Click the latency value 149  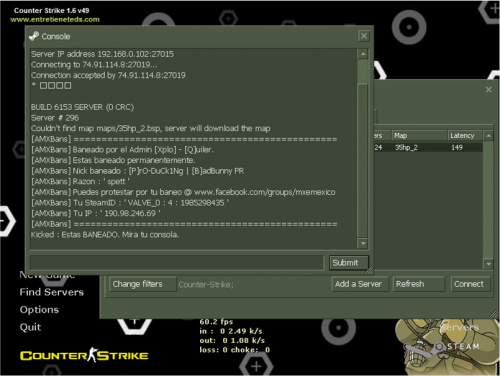[457, 147]
